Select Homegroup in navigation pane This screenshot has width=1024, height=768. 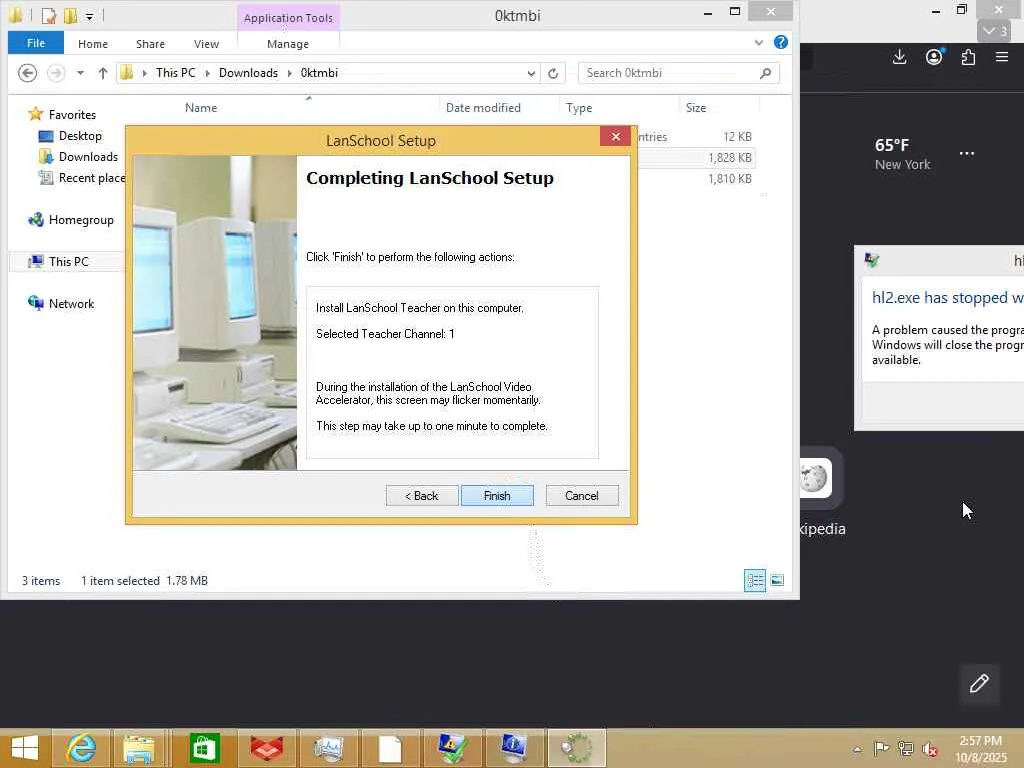[71, 220]
